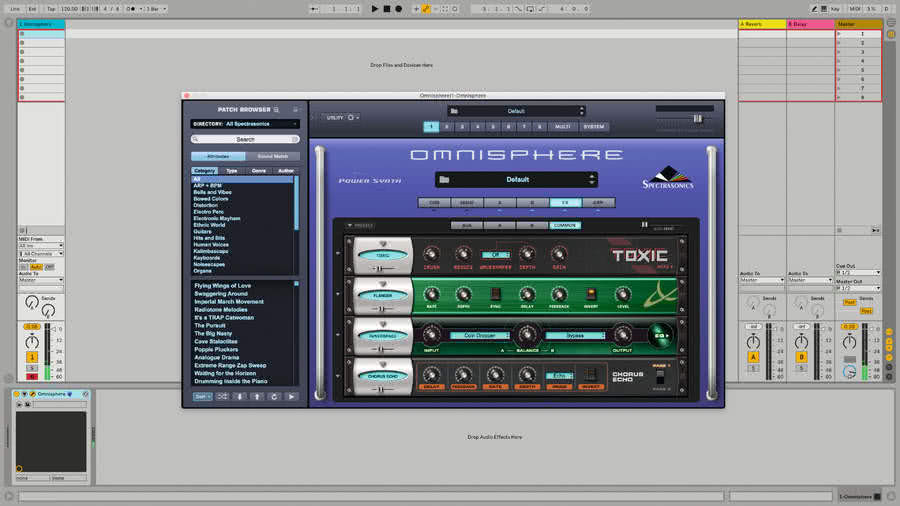Toggle the A Reverb return track activator
This screenshot has width=900, height=506.
[x=753, y=357]
